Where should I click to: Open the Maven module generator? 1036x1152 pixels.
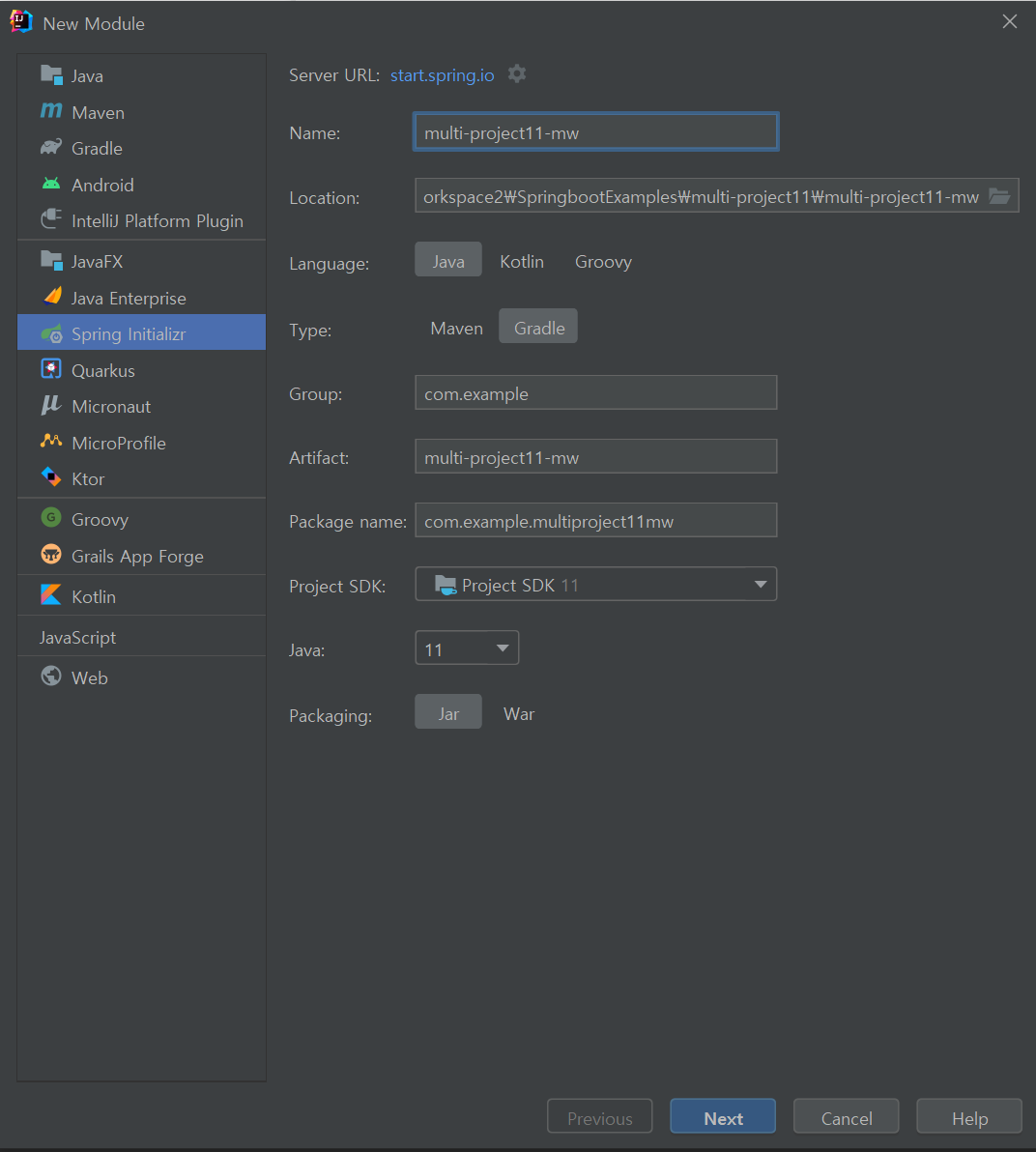point(97,111)
